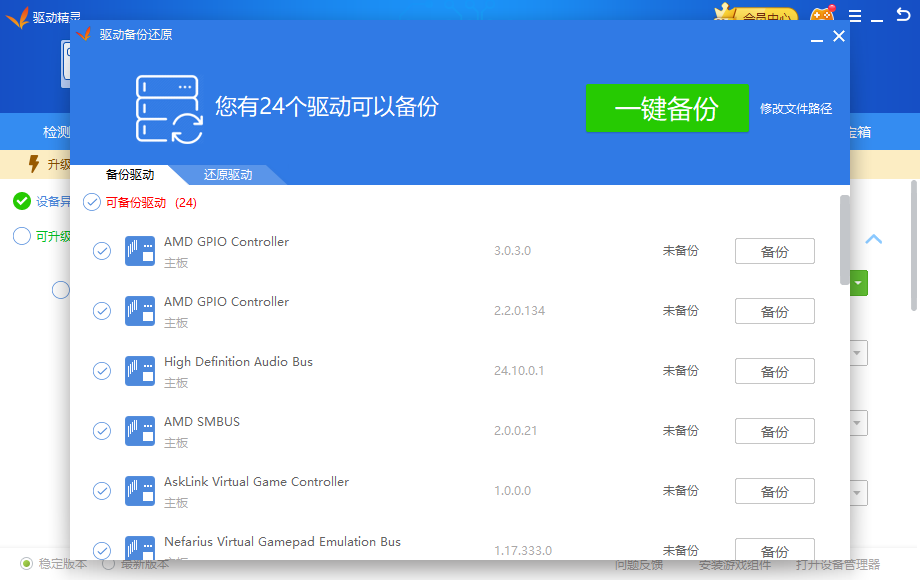Collapse the section with the up chevron
Screen dimensions: 920x580
pos(873,239)
